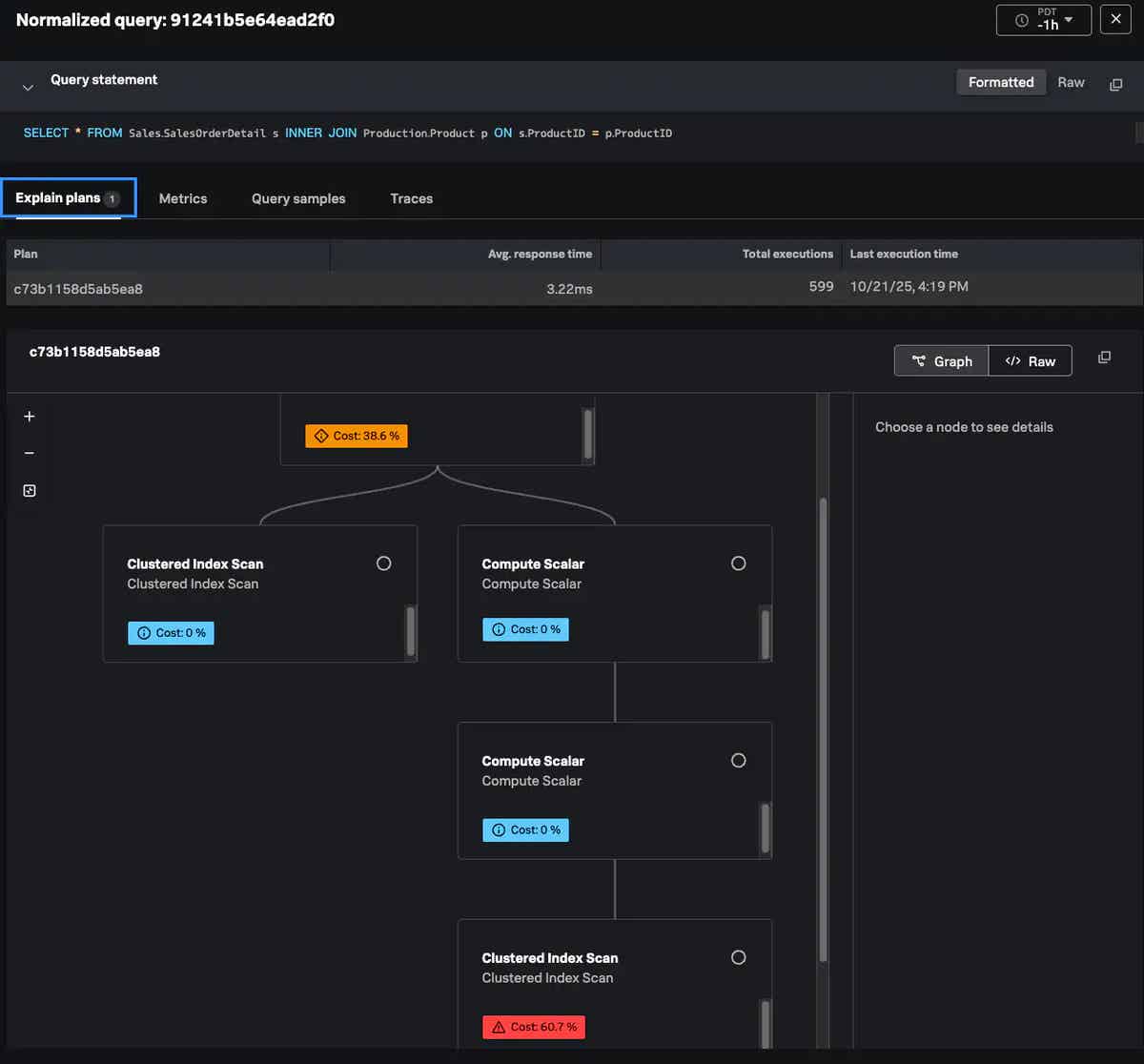This screenshot has width=1144, height=1064.
Task: Click the graph canvas vertical scrollbar
Action: (823, 725)
